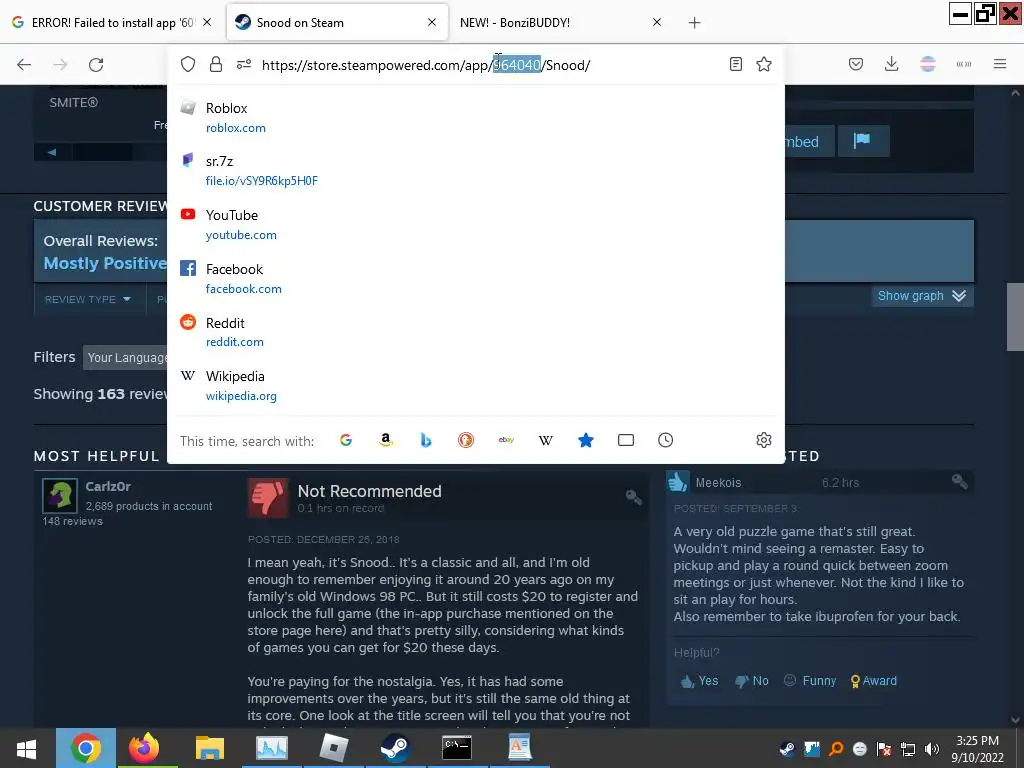
Task: Click the page URL in the address bar
Action: pyautogui.click(x=426, y=65)
